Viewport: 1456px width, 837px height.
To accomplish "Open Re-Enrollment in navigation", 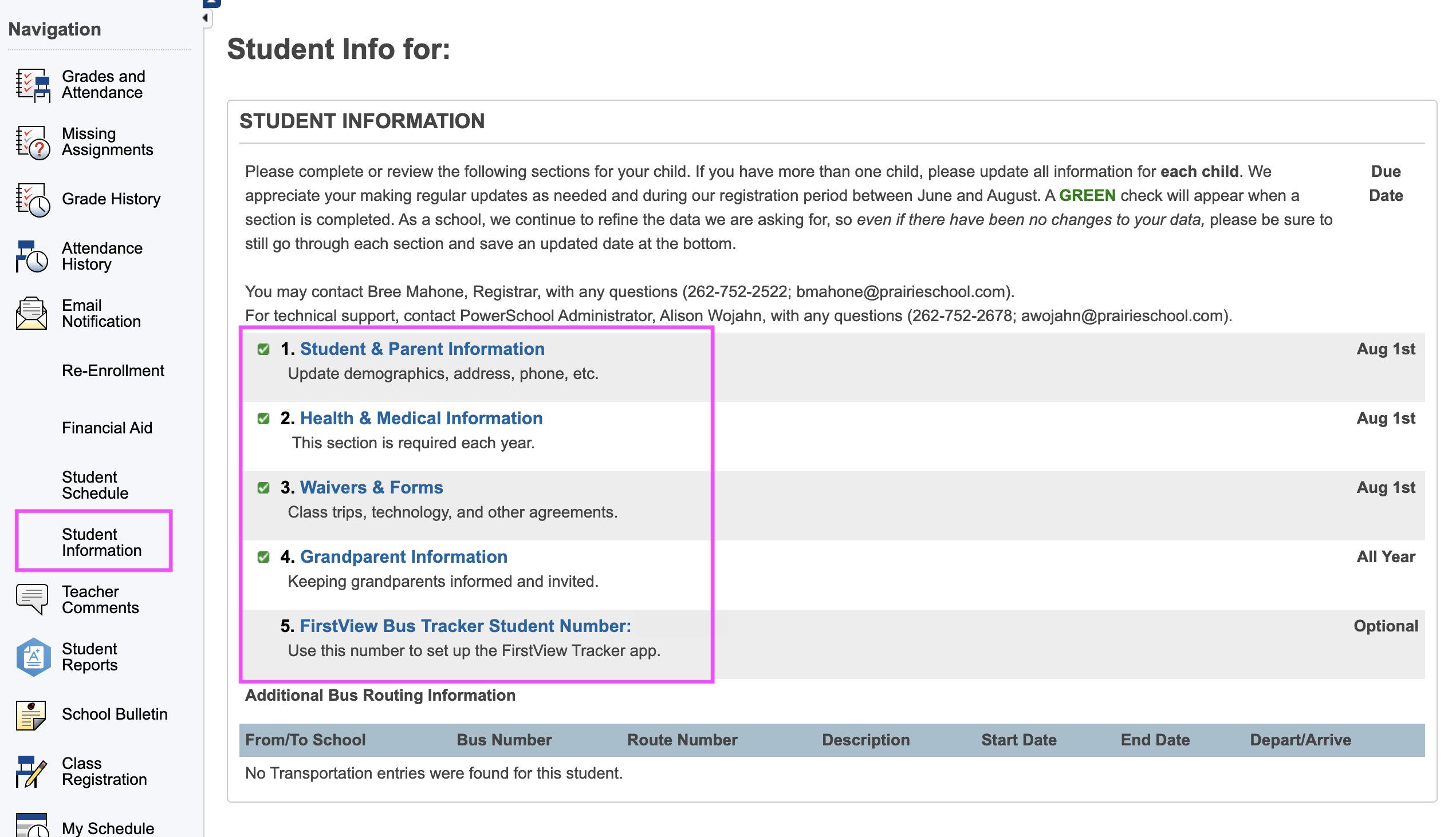I will [x=113, y=371].
